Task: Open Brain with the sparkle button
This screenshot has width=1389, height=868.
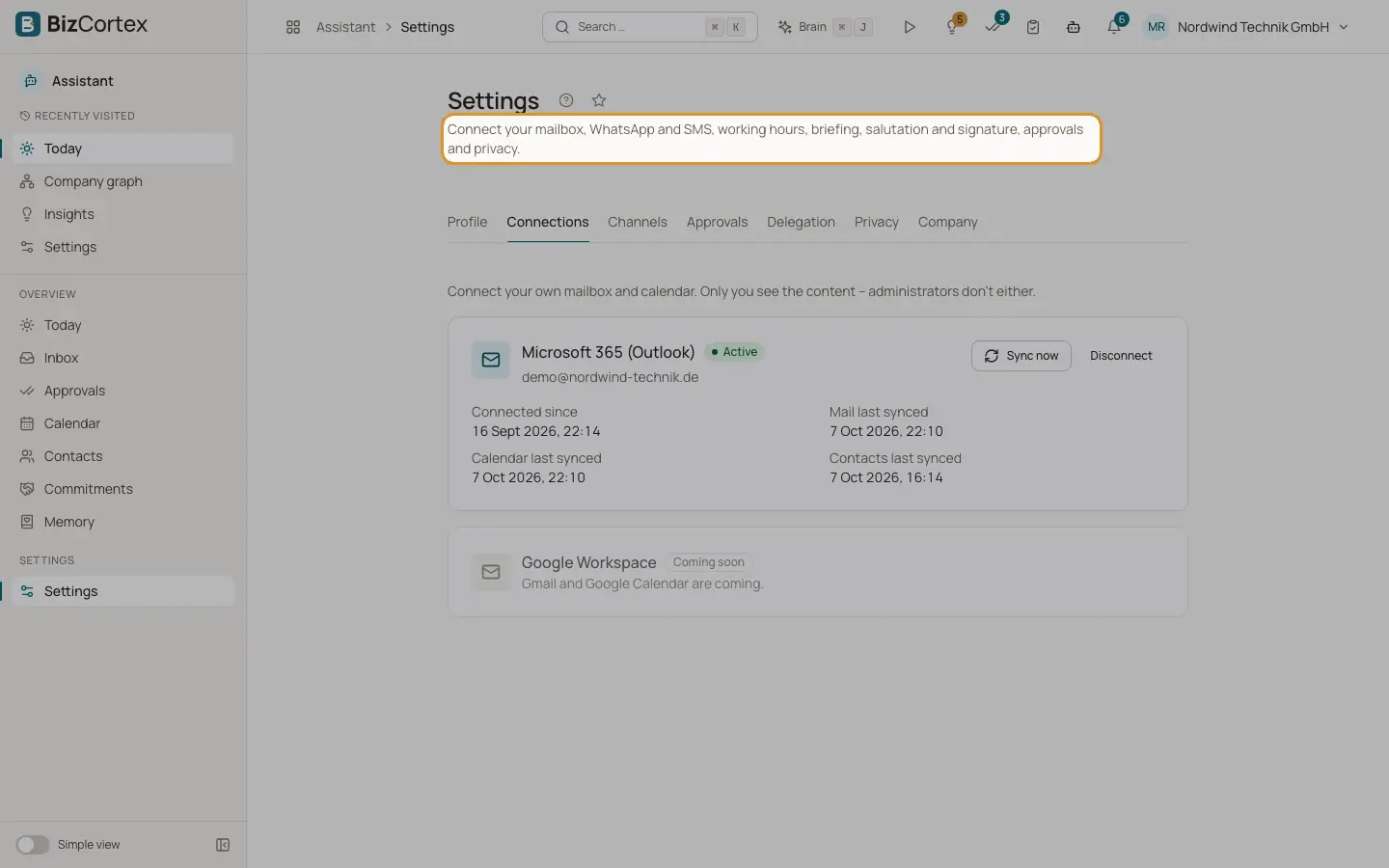Action: pos(826,27)
